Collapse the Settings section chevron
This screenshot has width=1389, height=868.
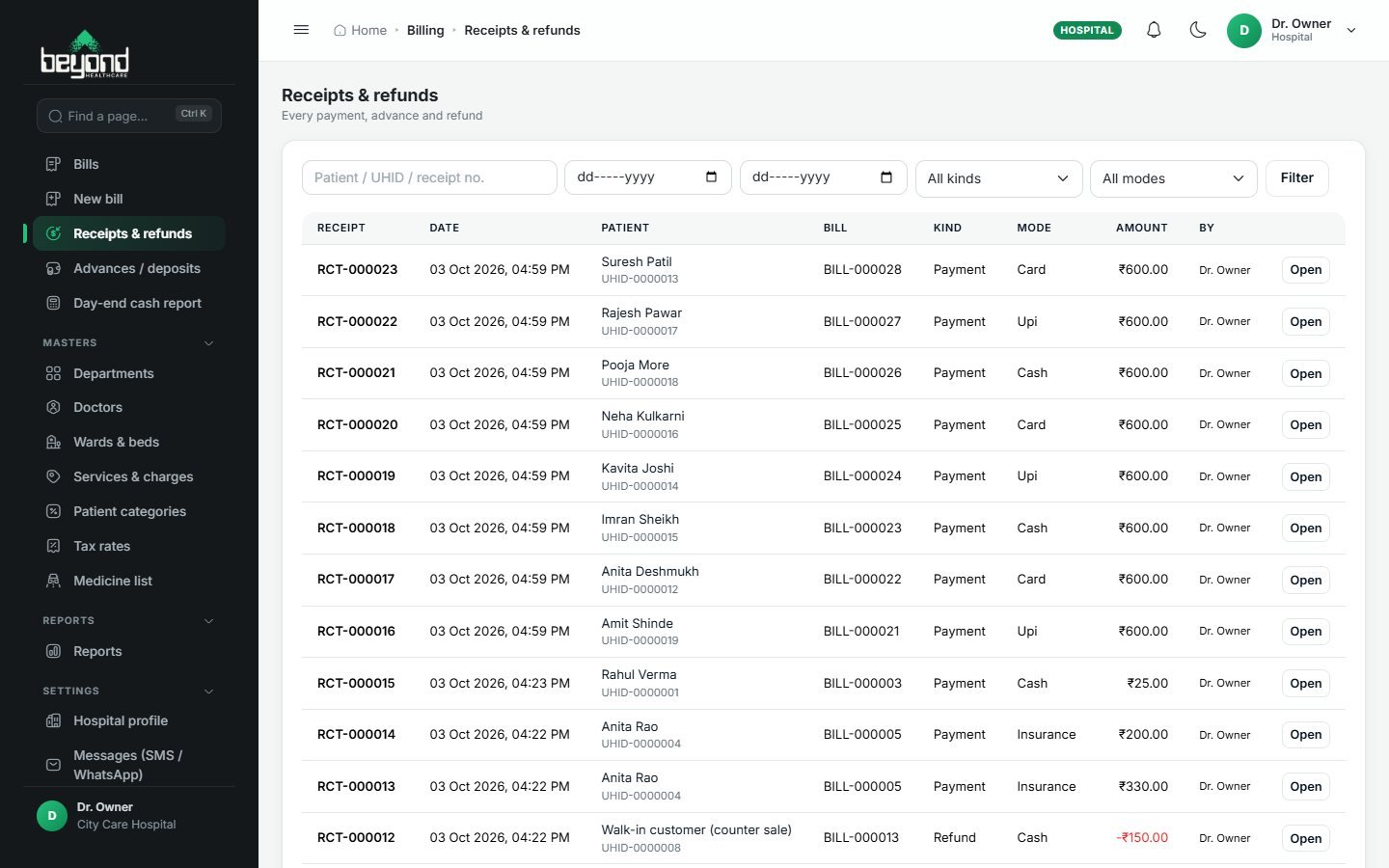click(209, 692)
